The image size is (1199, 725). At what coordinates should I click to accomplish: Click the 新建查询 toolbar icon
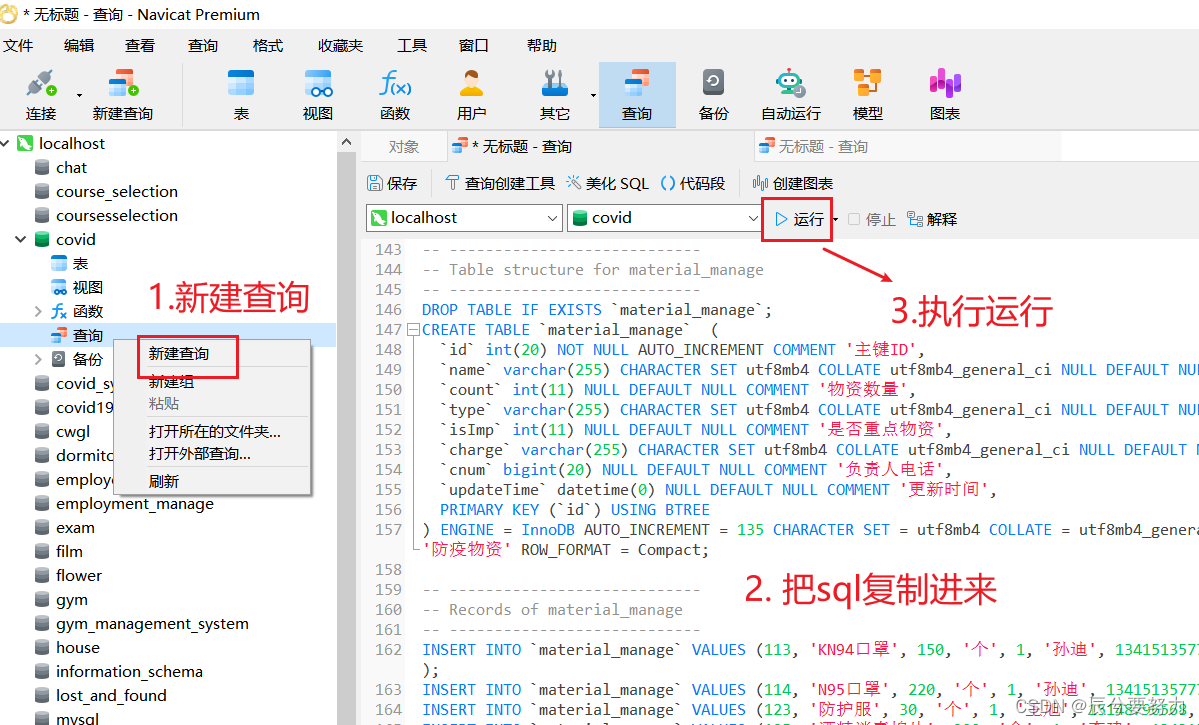[x=123, y=95]
